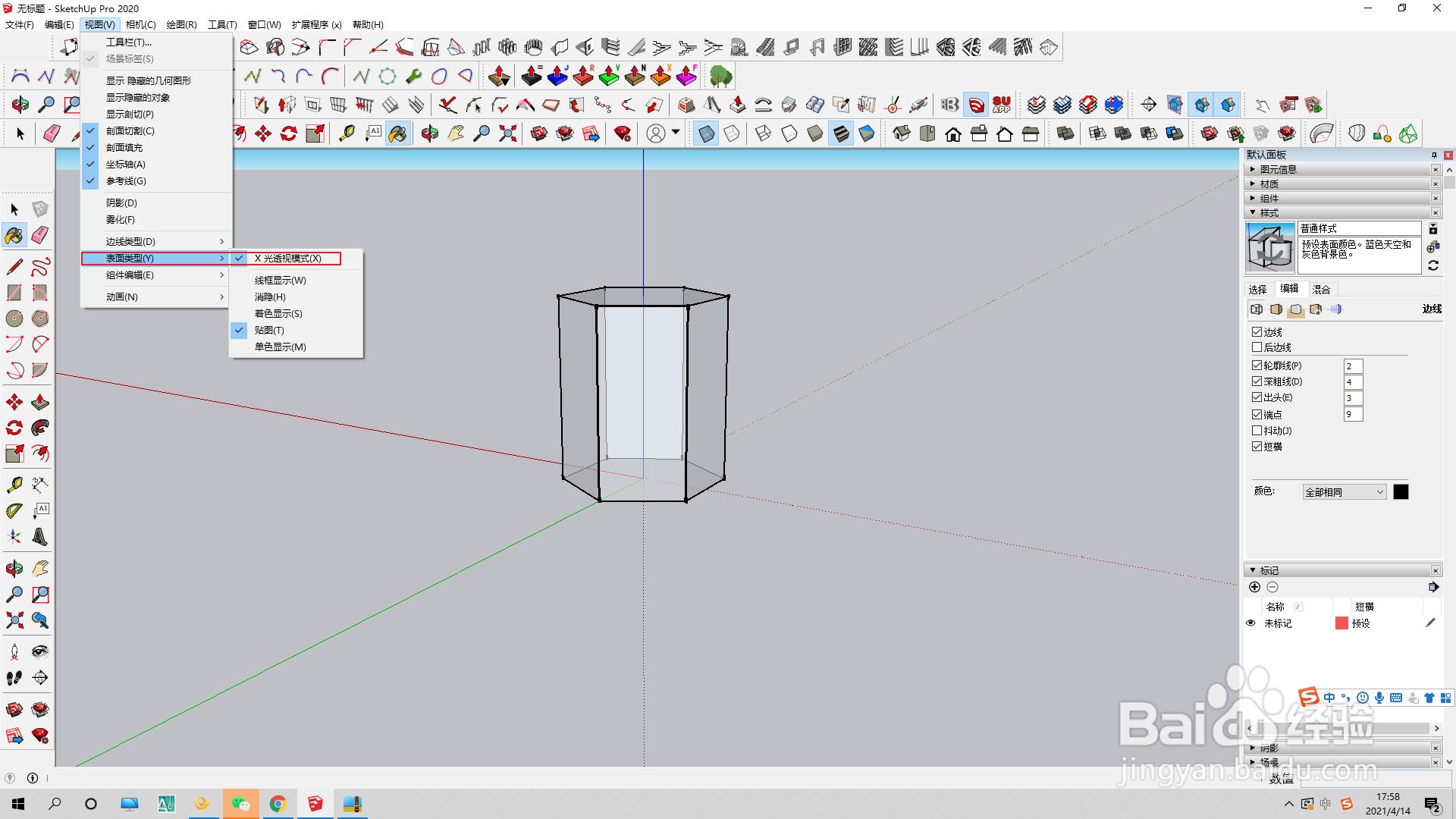Choose 消隐 hidden line mode
Viewport: 1456px width, 819px height.
296,297
